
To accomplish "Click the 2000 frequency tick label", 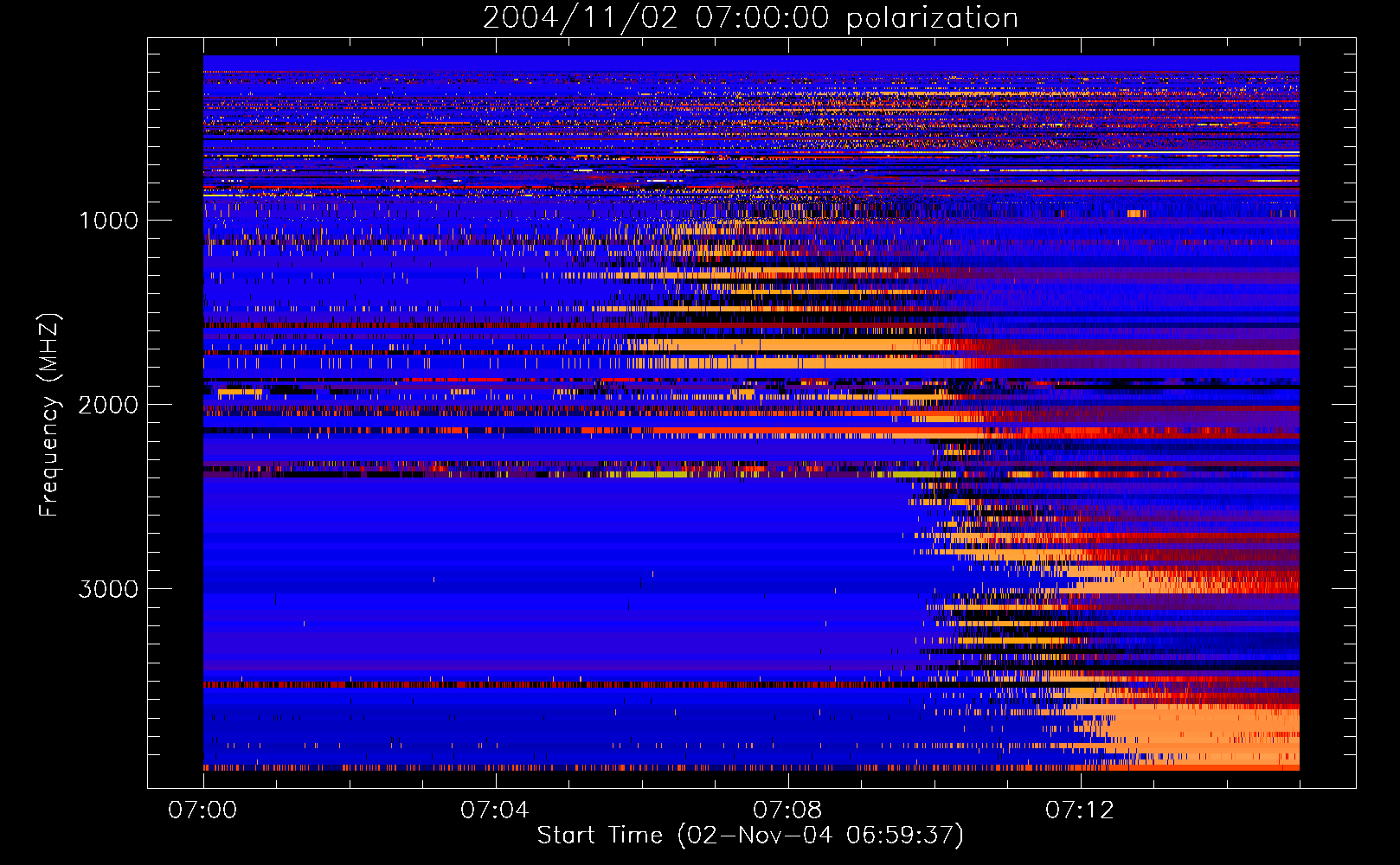I will 108,405.
